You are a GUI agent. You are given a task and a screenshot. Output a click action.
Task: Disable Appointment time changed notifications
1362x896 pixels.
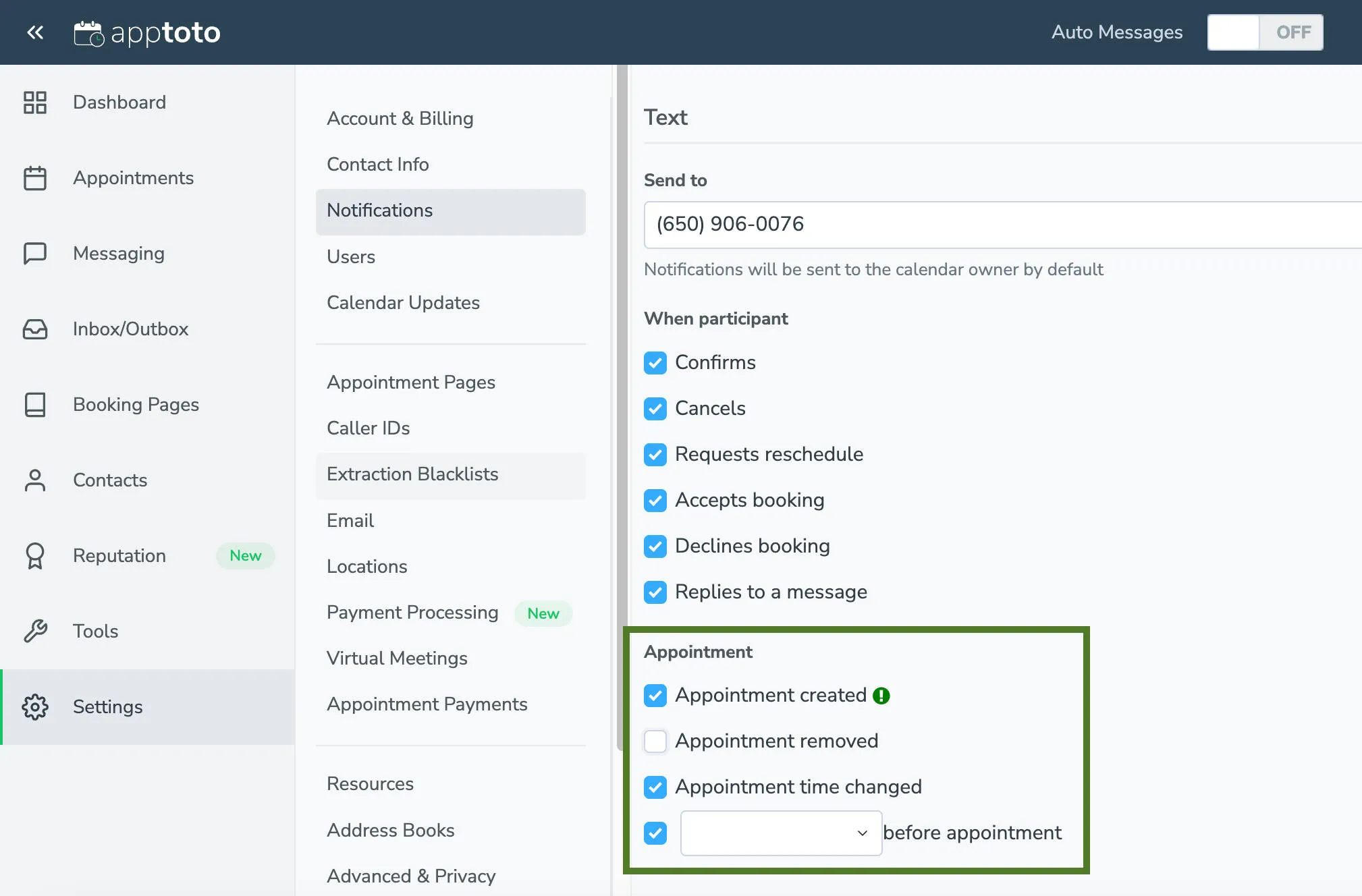655,787
